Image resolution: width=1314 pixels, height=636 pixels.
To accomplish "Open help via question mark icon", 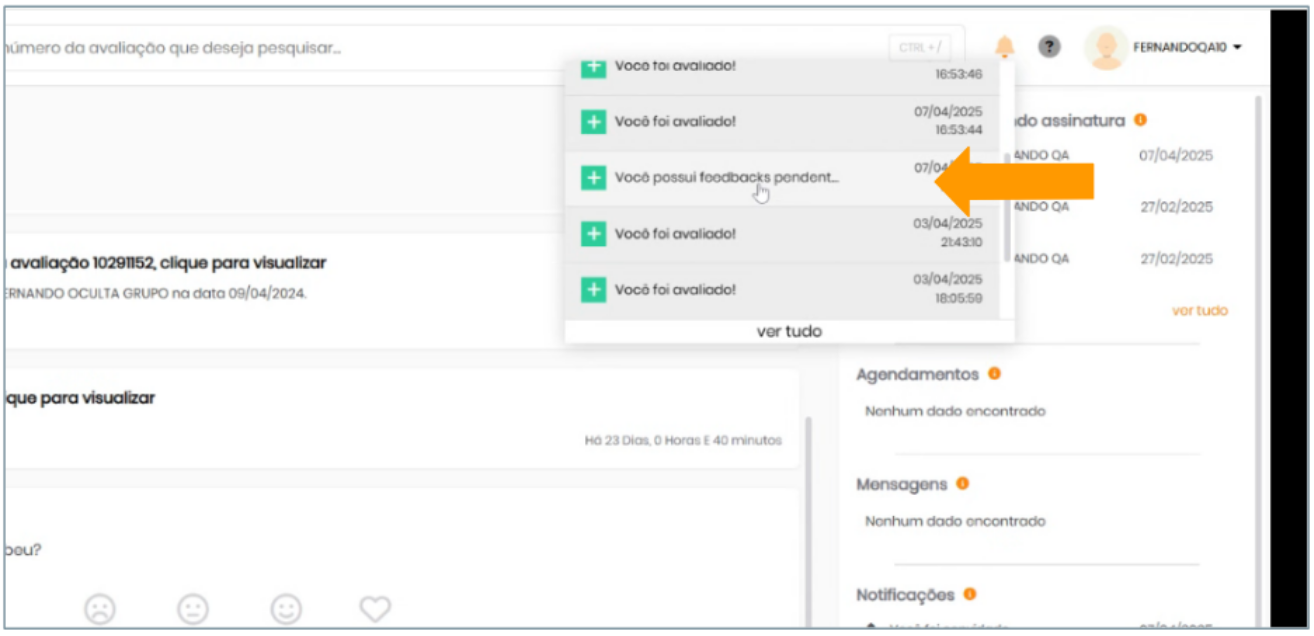I will pyautogui.click(x=1049, y=46).
